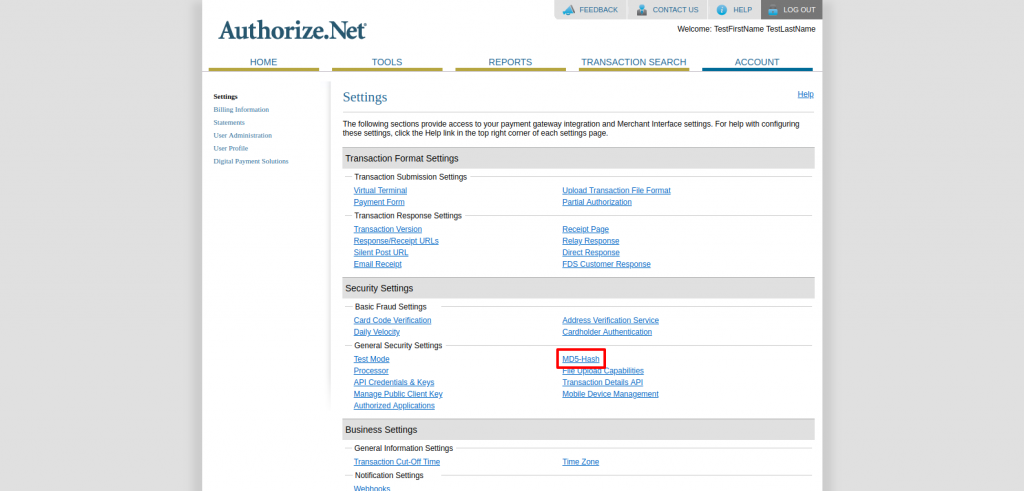
Task: Click the General Security Settings label
Action: [x=398, y=345]
